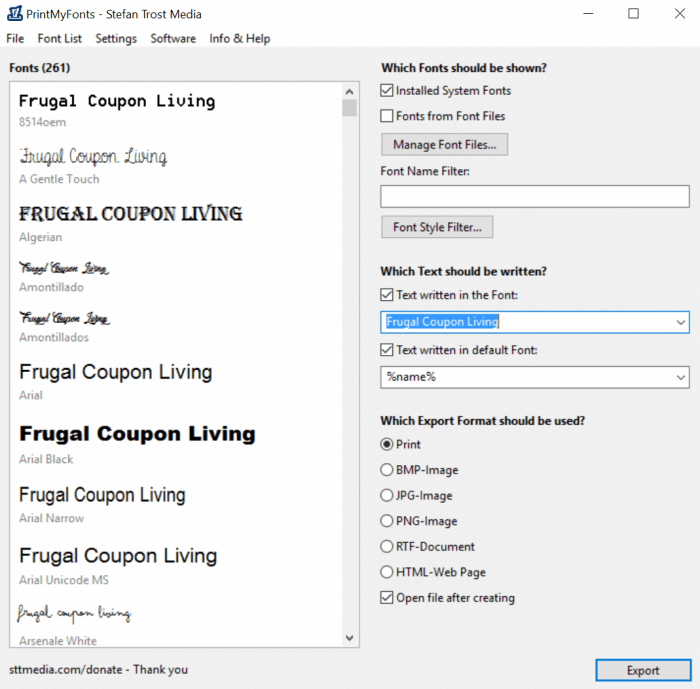Toggle Open file after creating checkbox
This screenshot has height=689, width=700.
[387, 598]
